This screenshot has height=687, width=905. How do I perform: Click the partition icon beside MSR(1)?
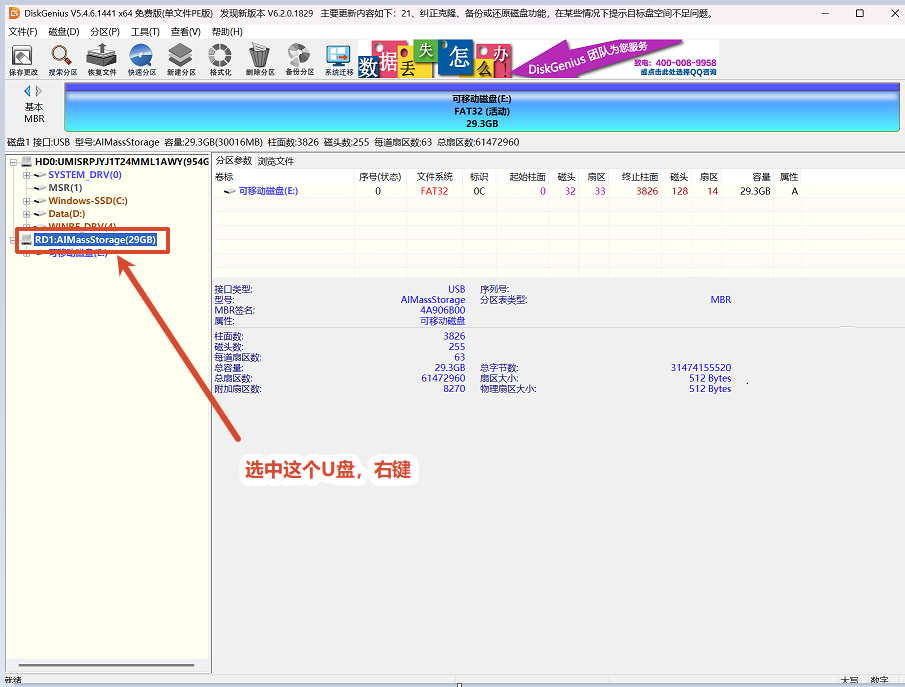[x=40, y=188]
